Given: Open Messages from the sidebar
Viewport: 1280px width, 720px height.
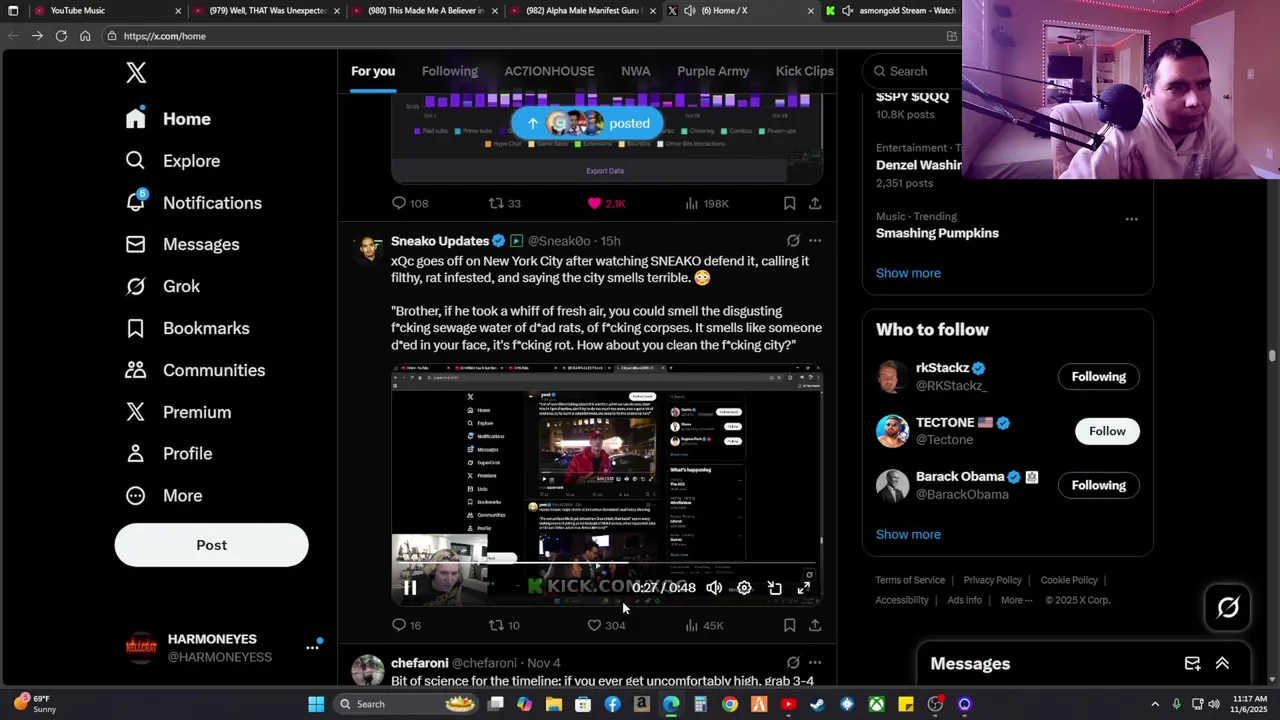Looking at the screenshot, I should [x=182, y=245].
